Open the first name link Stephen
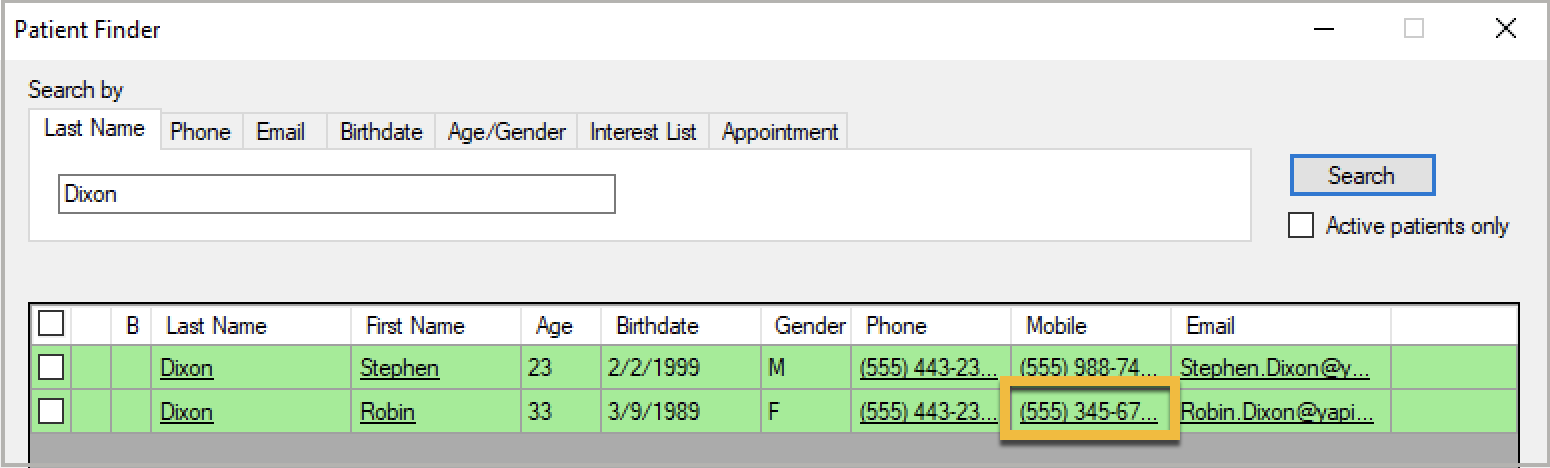Screen dimensions: 1550x468 tap(399, 368)
